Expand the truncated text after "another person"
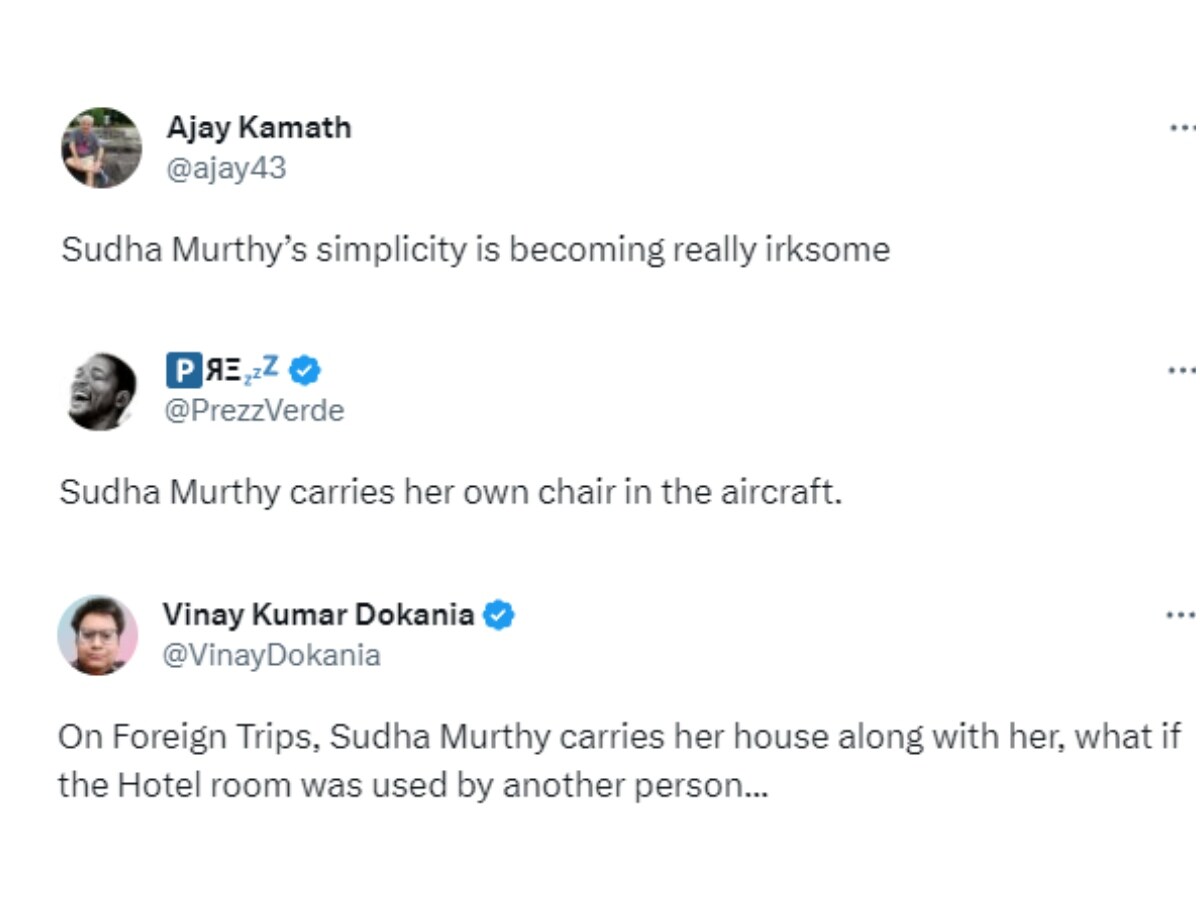 (x=756, y=786)
